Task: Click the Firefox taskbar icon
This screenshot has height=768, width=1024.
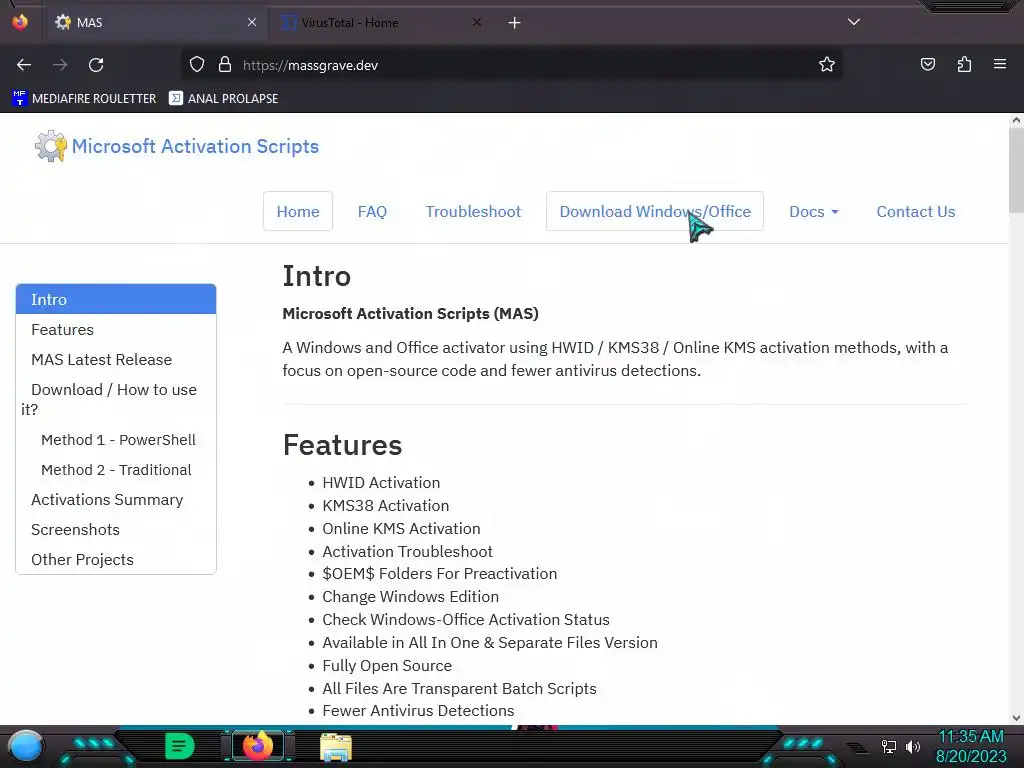Action: point(258,746)
